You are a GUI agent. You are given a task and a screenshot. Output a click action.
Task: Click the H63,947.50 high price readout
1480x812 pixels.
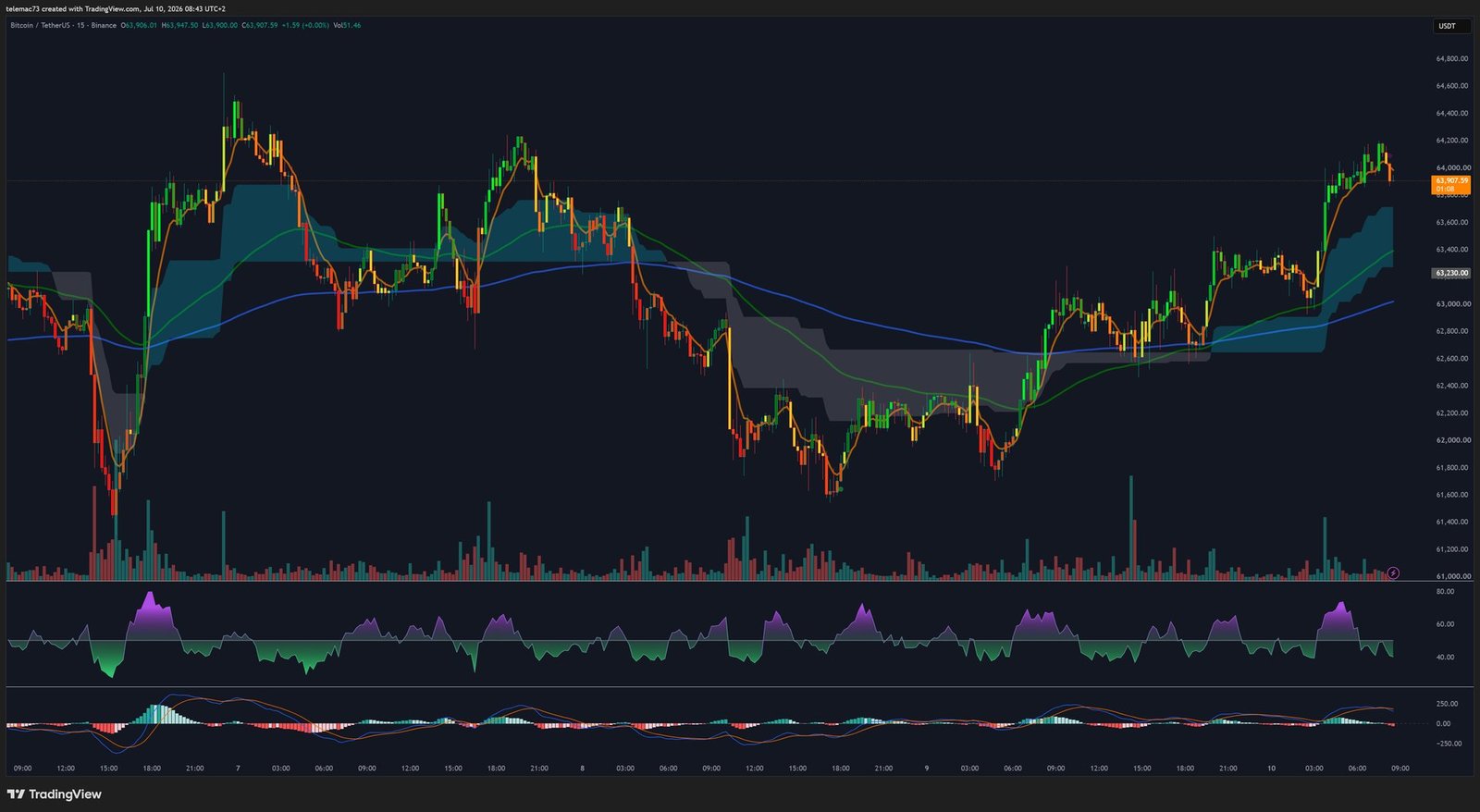(x=179, y=25)
